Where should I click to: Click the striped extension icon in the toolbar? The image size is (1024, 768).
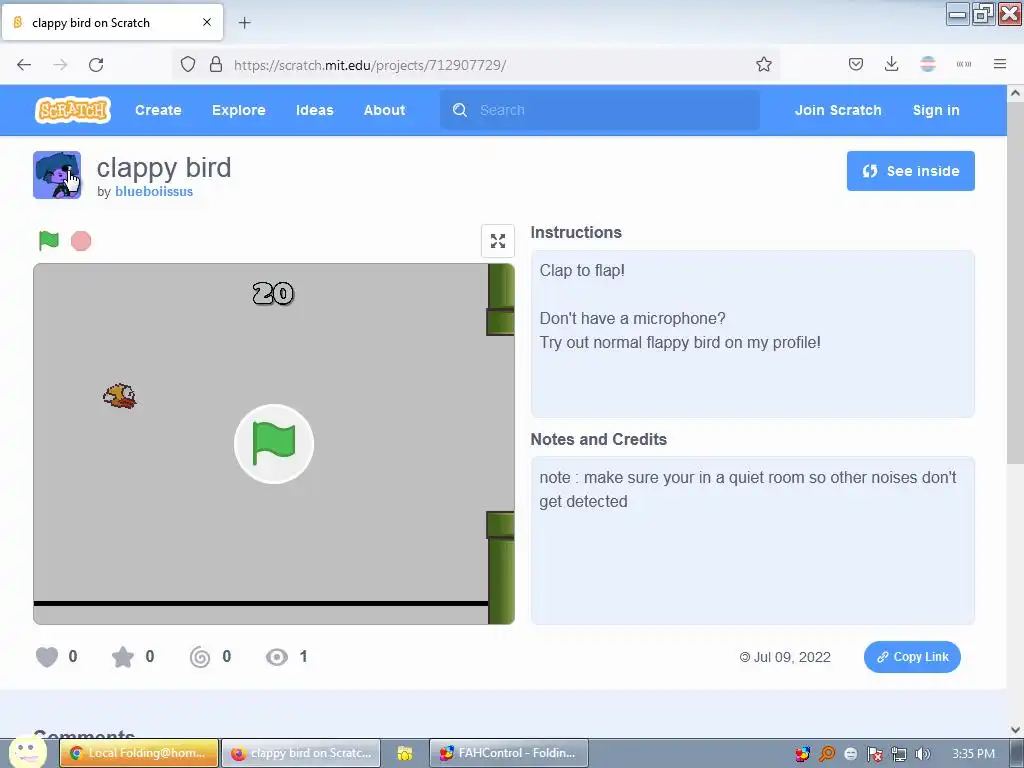(x=927, y=64)
